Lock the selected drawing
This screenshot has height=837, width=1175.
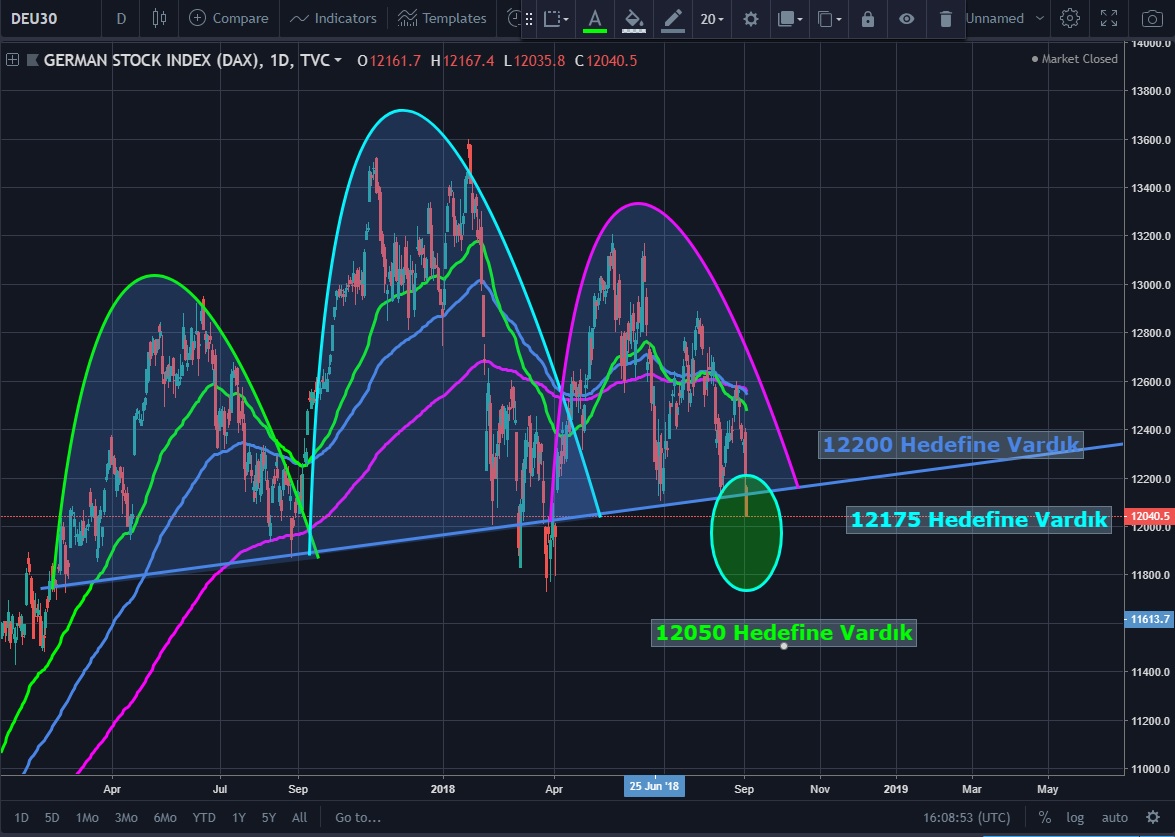[867, 18]
